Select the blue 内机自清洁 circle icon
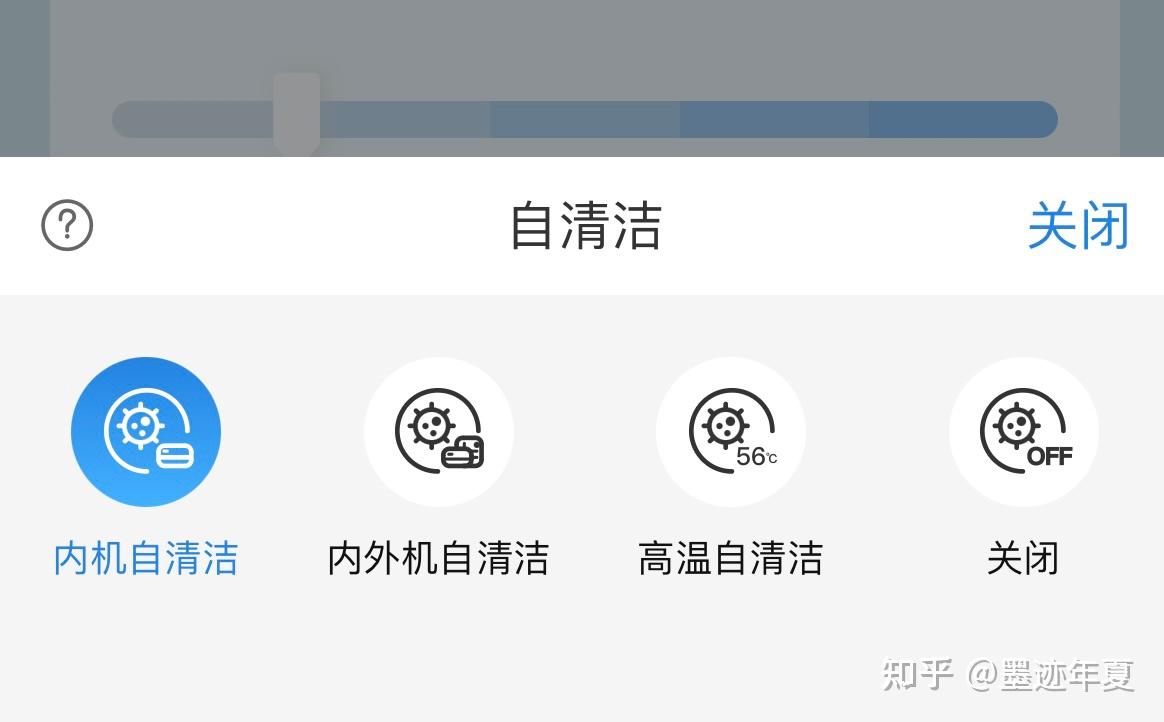The height and width of the screenshot is (722, 1164). point(146,432)
